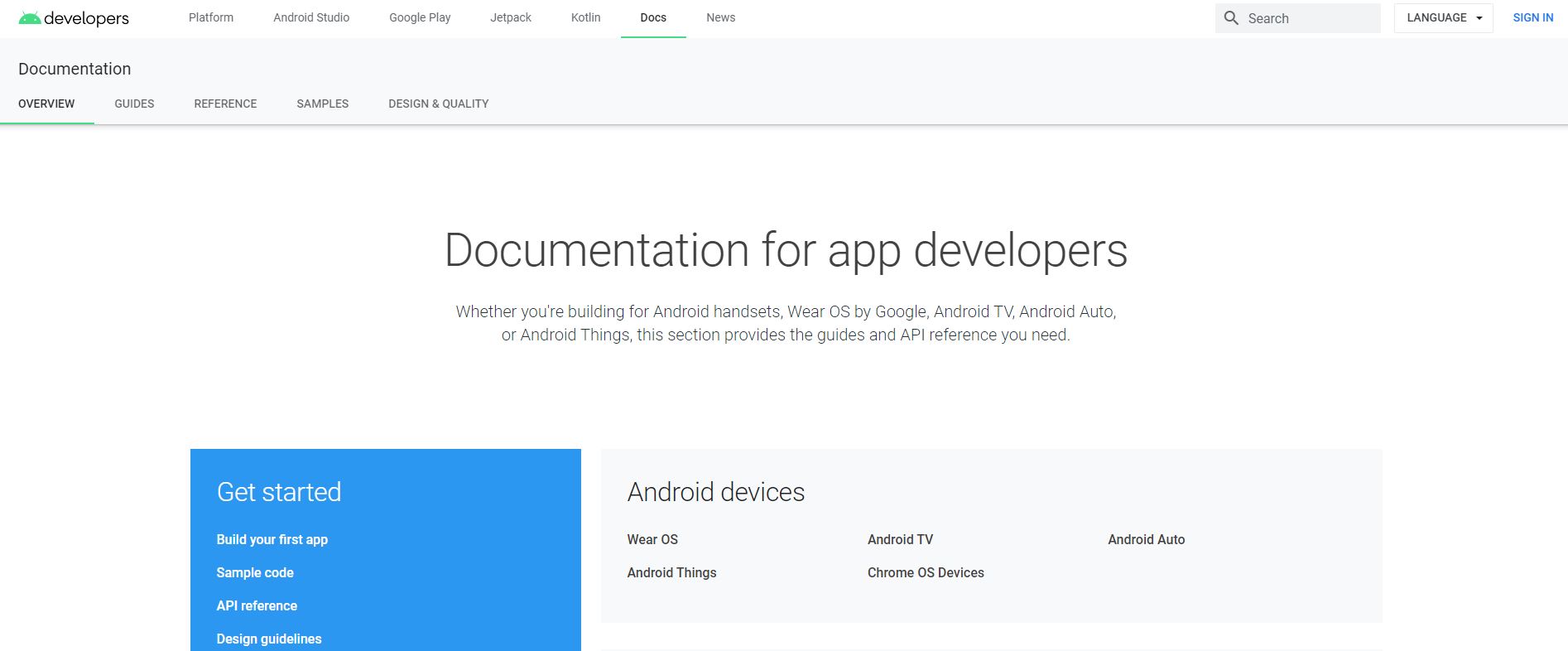Viewport: 1568px width, 651px height.
Task: Click the Android TV link
Action: [900, 539]
